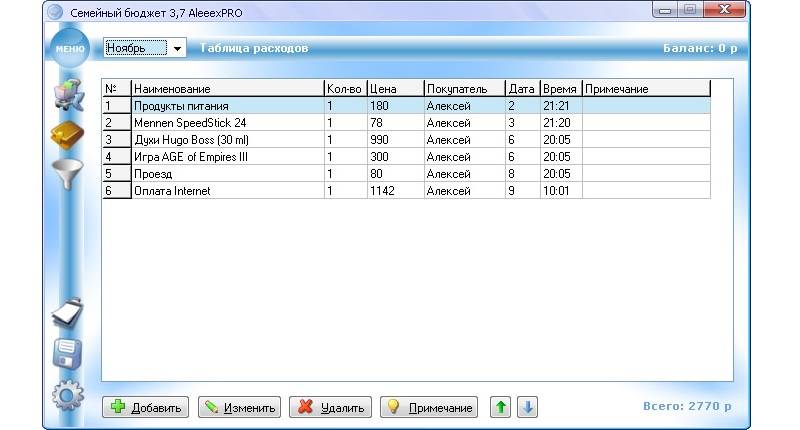The image size is (800, 430).
Task: Open the round МЕНЮ button
Action: [x=69, y=48]
